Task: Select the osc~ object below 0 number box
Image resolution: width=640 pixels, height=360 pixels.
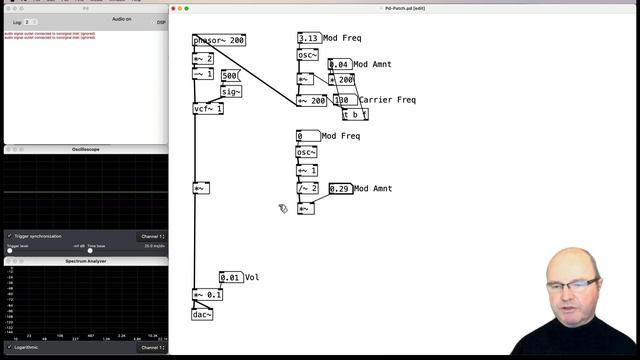Action: (306, 152)
